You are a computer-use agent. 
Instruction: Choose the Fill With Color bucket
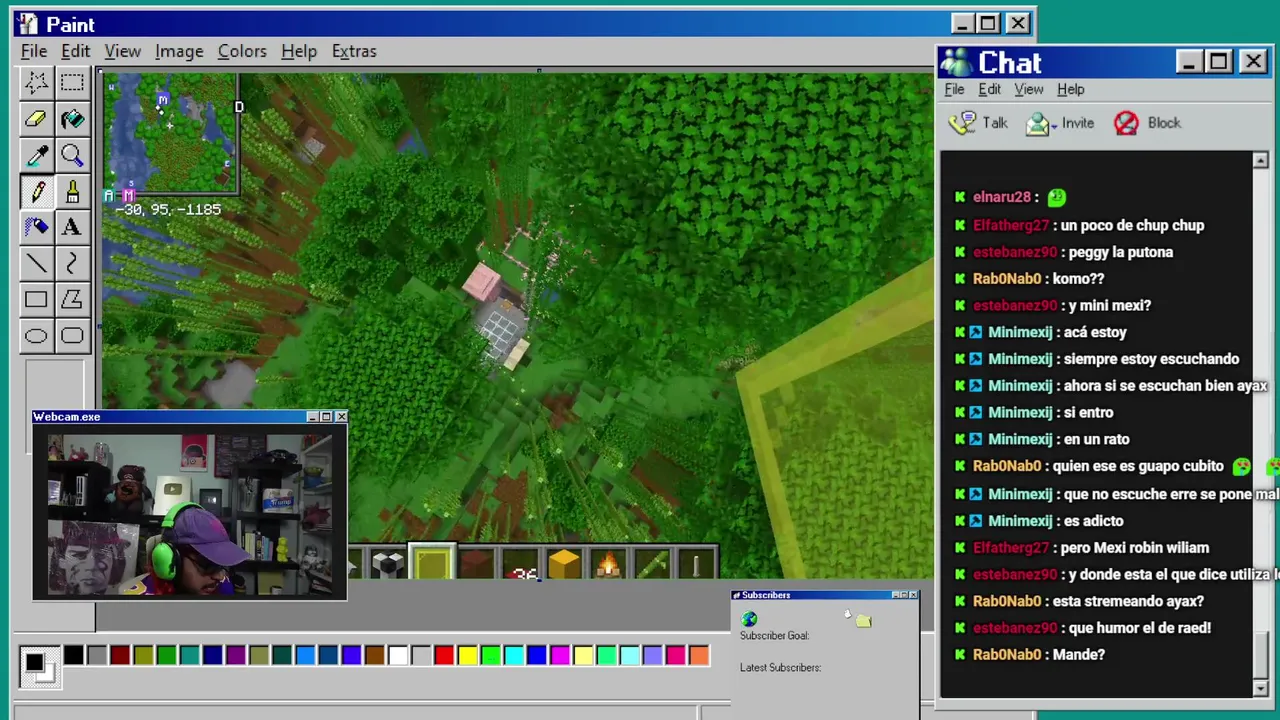pos(72,119)
